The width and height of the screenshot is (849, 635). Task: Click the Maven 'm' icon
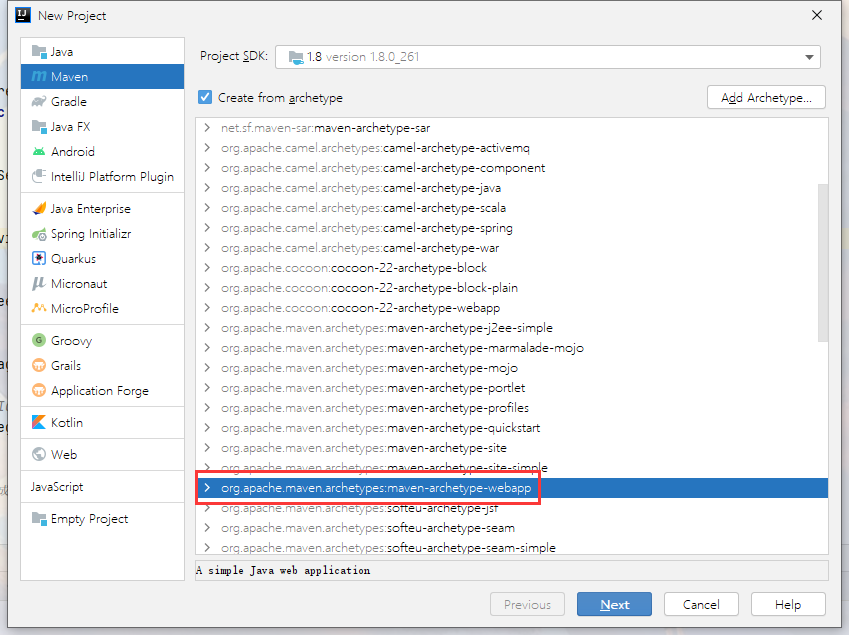tap(39, 76)
